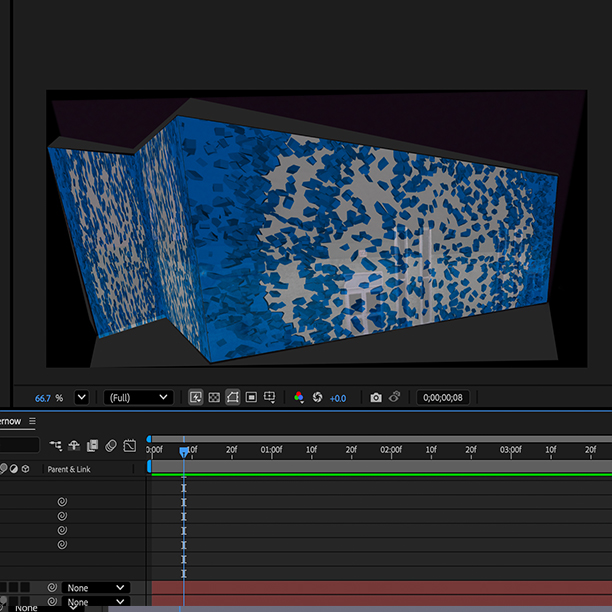Click the blue current-time indicator handle

(x=183, y=452)
